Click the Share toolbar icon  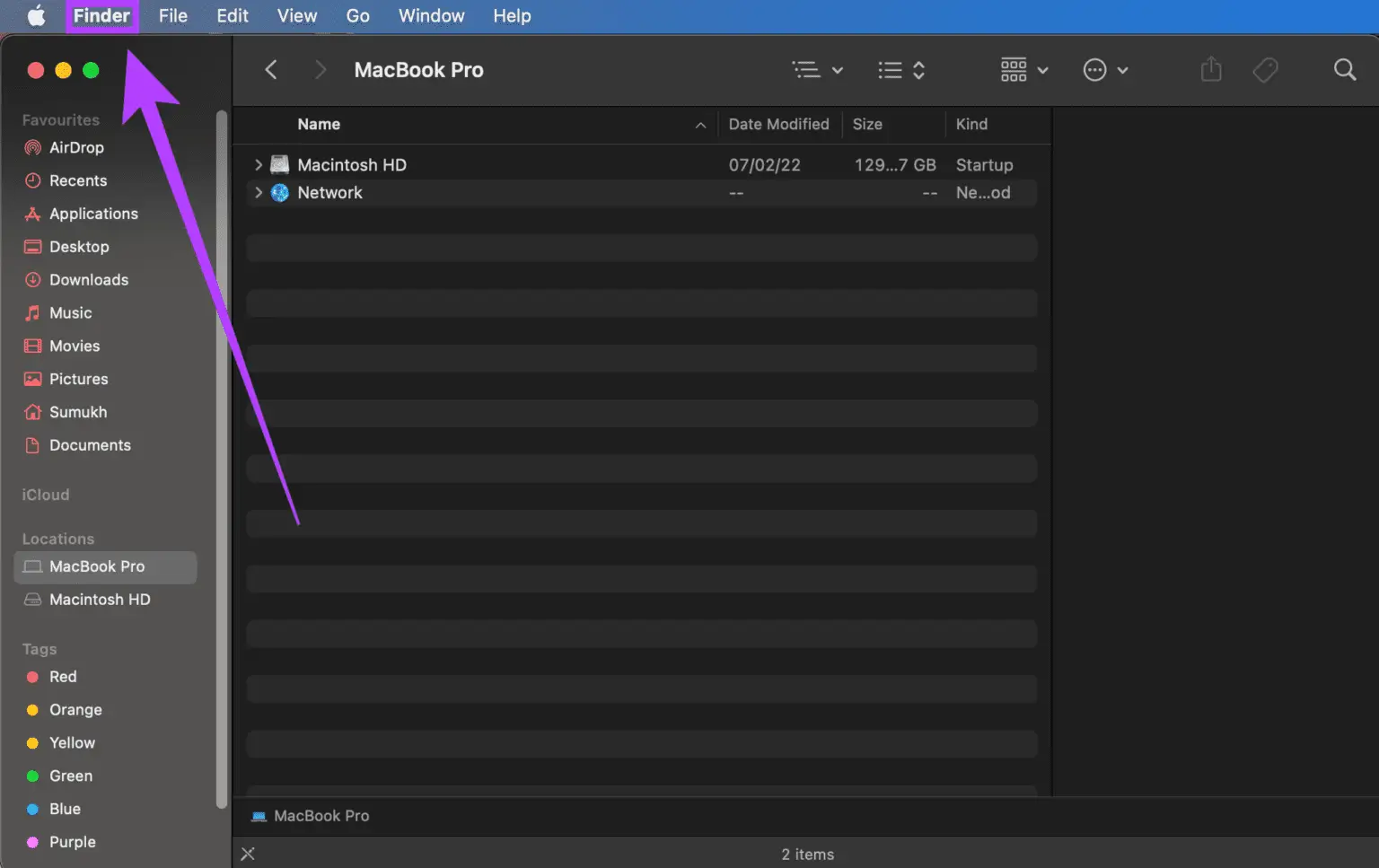1211,69
